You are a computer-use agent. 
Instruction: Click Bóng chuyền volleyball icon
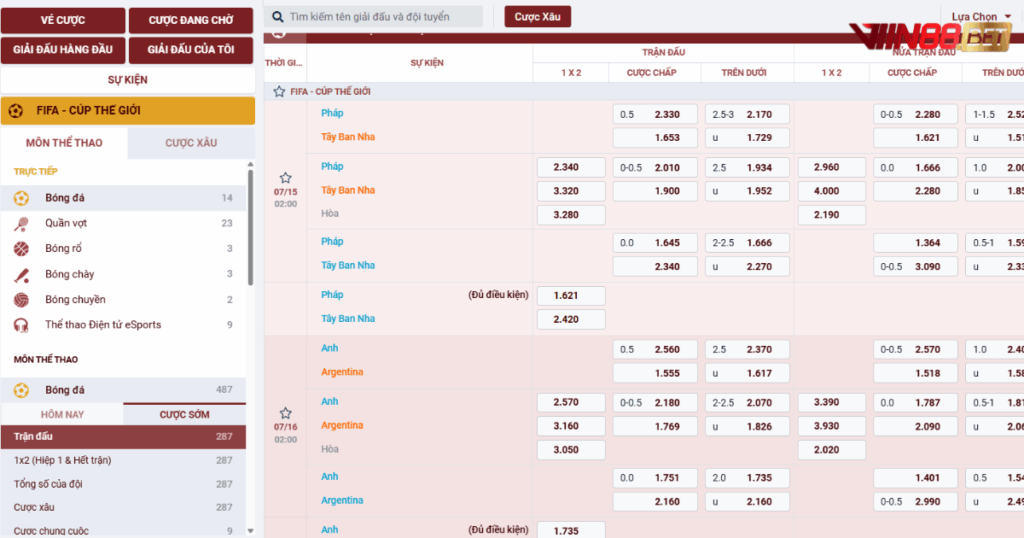click(x=21, y=300)
